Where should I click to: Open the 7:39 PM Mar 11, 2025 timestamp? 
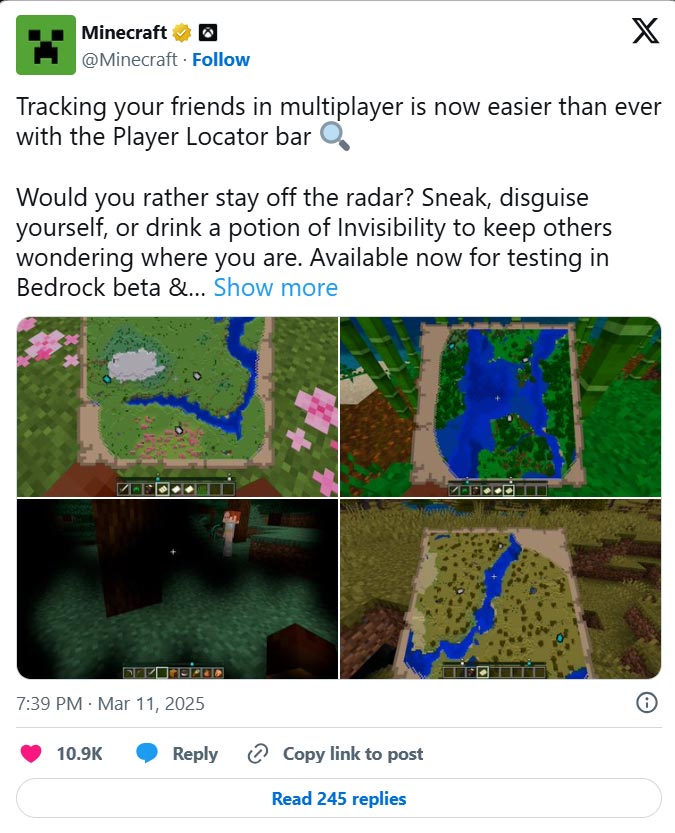pyautogui.click(x=110, y=703)
